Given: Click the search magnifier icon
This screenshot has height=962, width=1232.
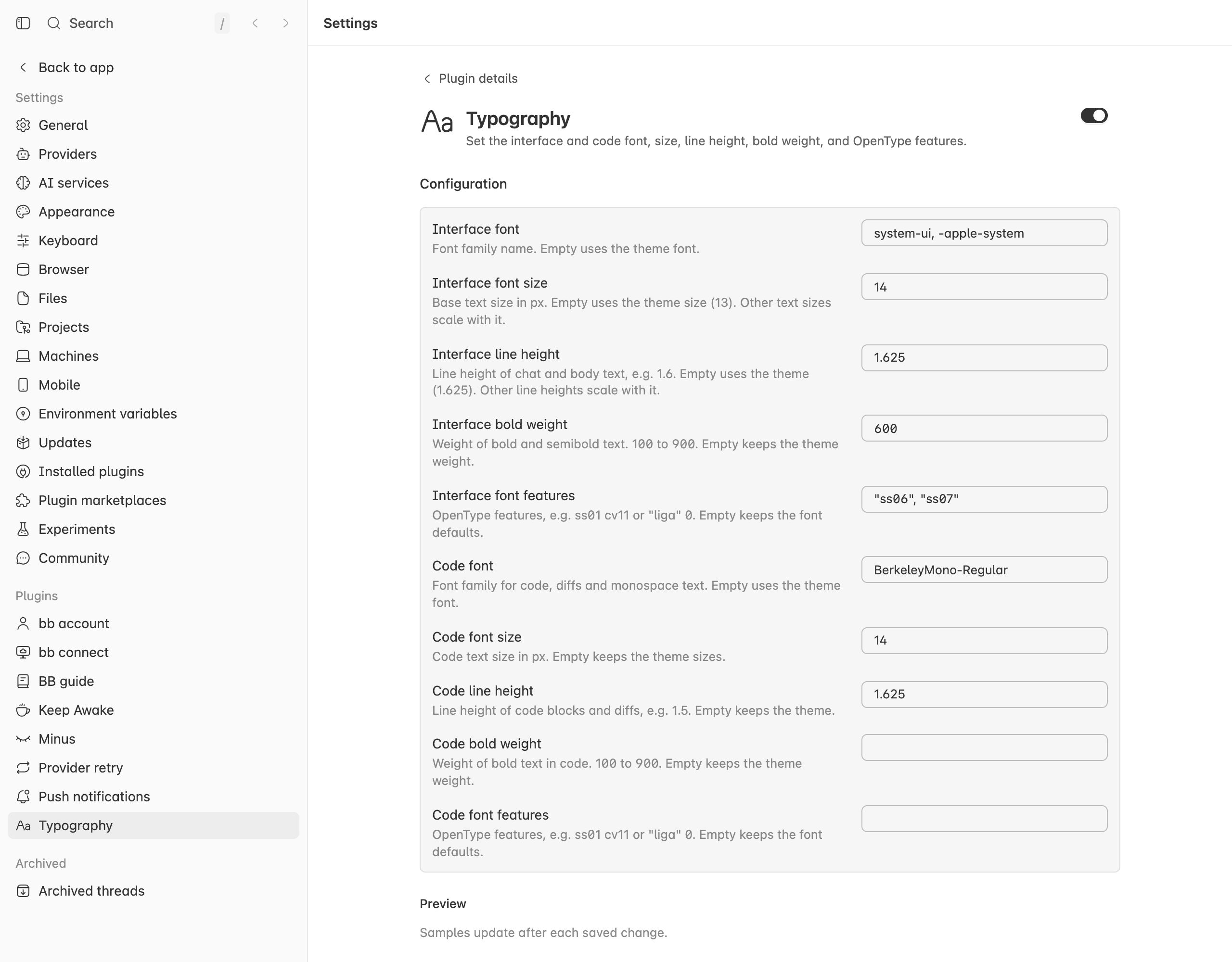Looking at the screenshot, I should click(x=53, y=23).
